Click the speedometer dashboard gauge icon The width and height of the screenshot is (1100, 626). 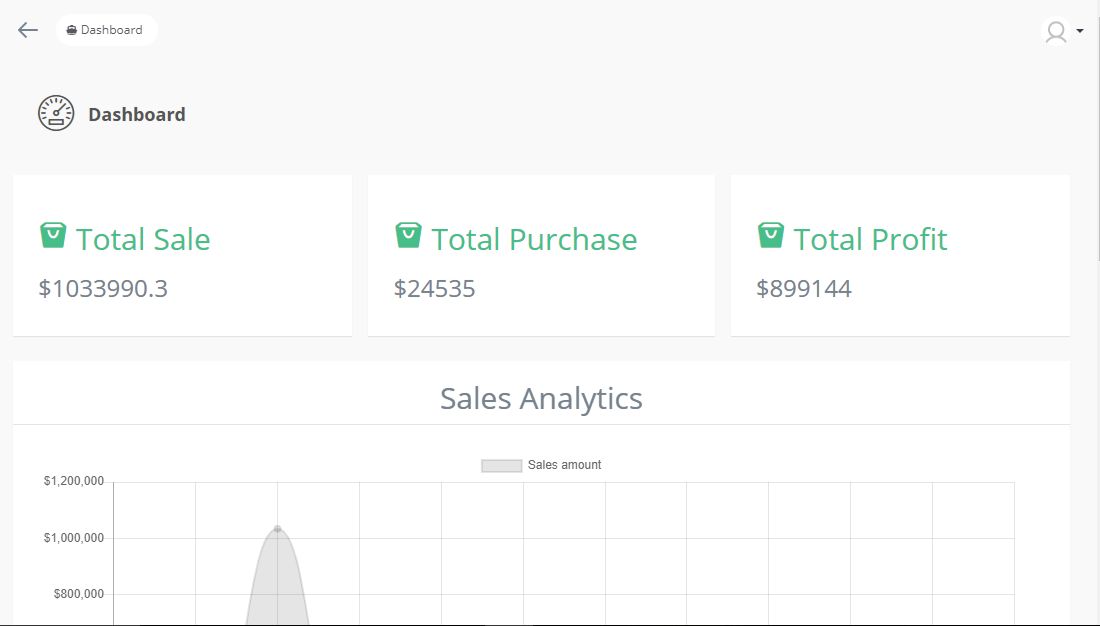pyautogui.click(x=56, y=113)
